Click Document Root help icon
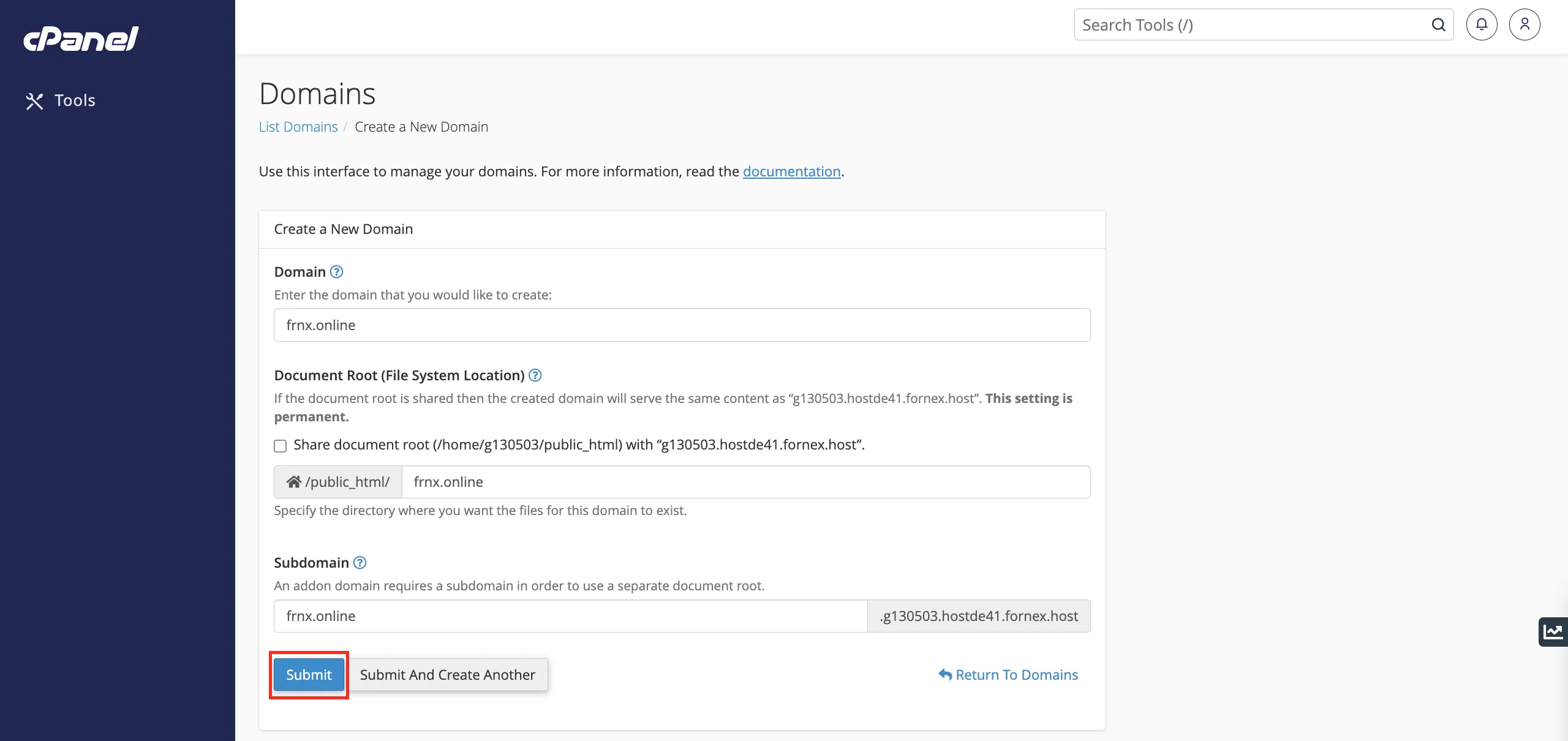The width and height of the screenshot is (1568, 741). coord(535,375)
